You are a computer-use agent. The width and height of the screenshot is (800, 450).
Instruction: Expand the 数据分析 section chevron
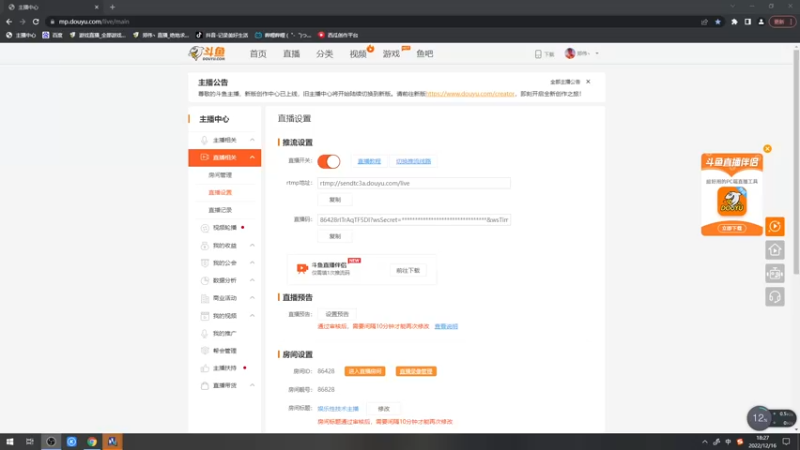(x=252, y=280)
